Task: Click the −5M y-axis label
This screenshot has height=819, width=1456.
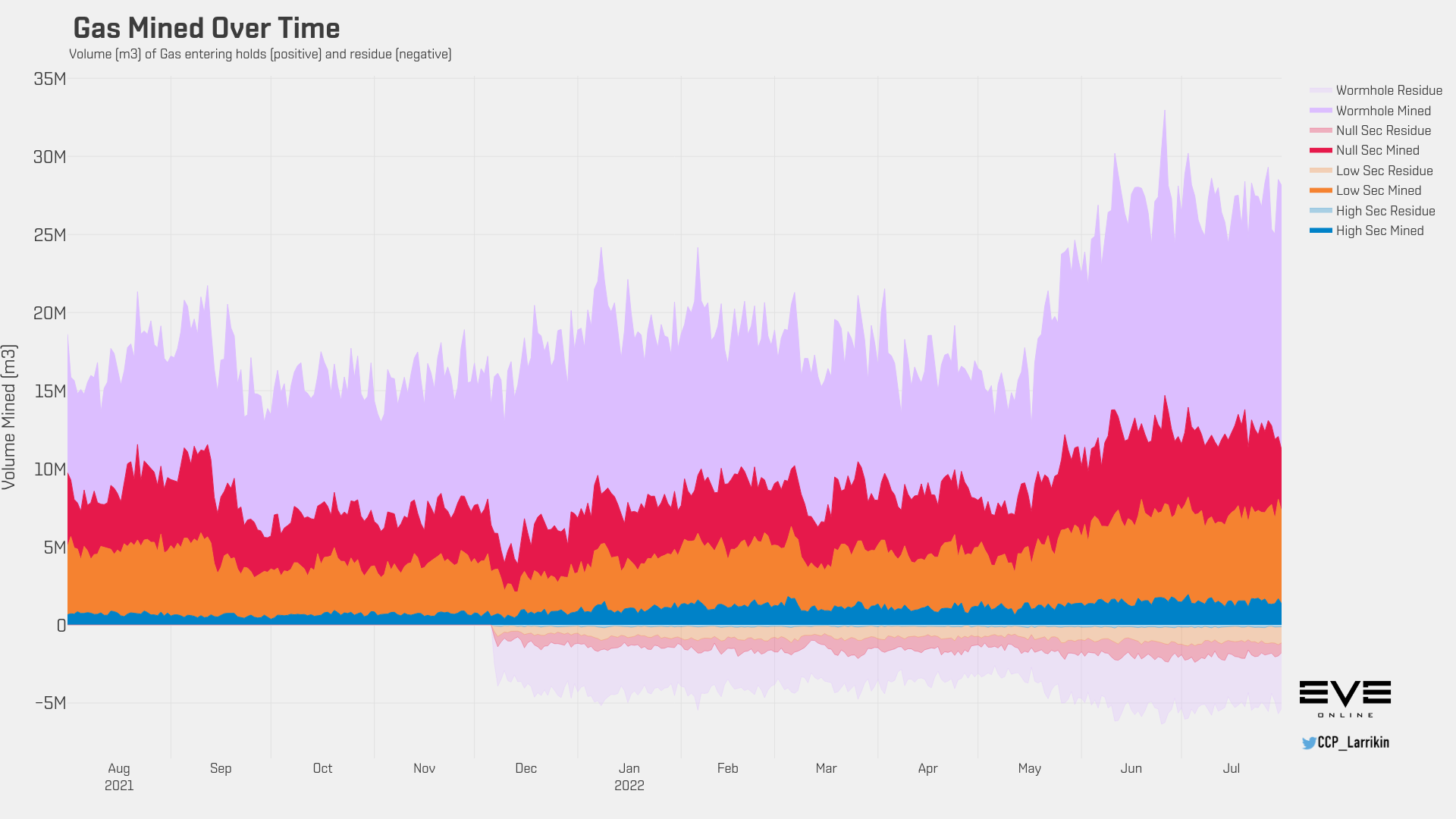Action: 50,703
